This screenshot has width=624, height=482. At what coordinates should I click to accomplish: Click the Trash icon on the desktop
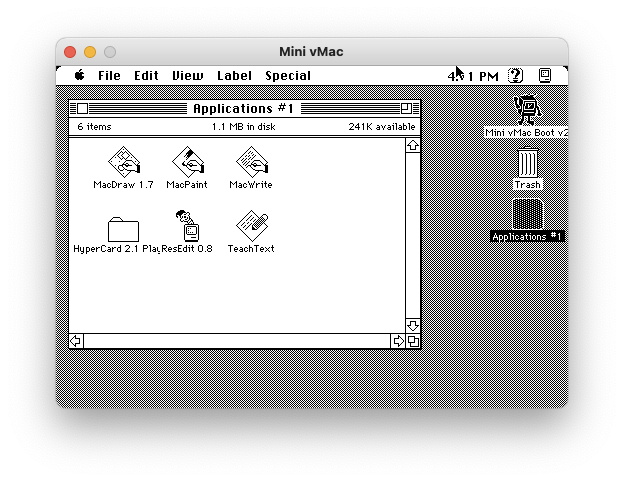click(528, 162)
